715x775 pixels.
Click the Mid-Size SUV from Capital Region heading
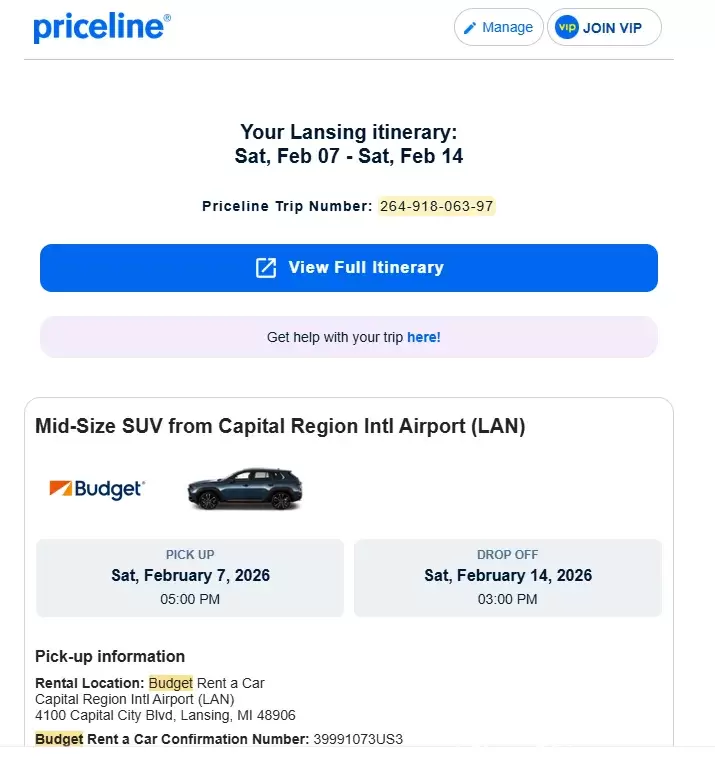280,426
